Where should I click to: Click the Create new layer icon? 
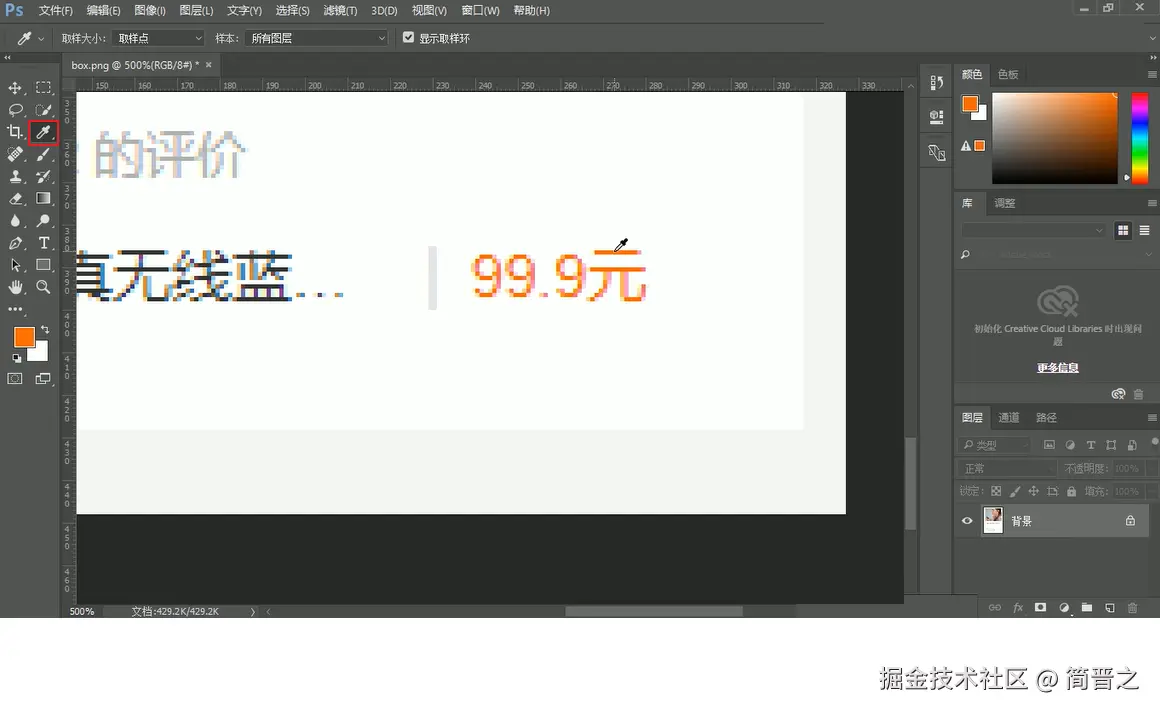click(1109, 607)
